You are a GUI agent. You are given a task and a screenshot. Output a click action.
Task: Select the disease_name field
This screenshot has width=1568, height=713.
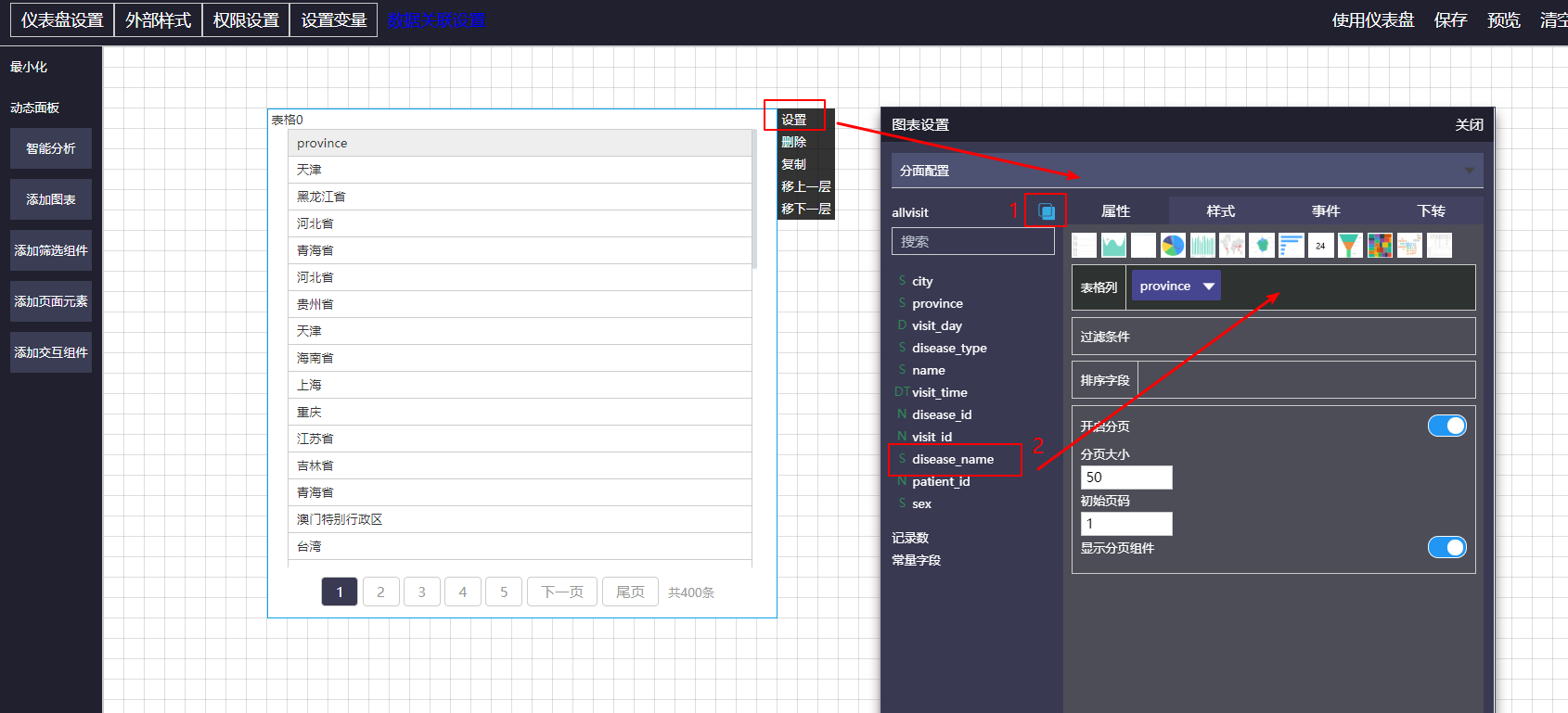(x=953, y=459)
